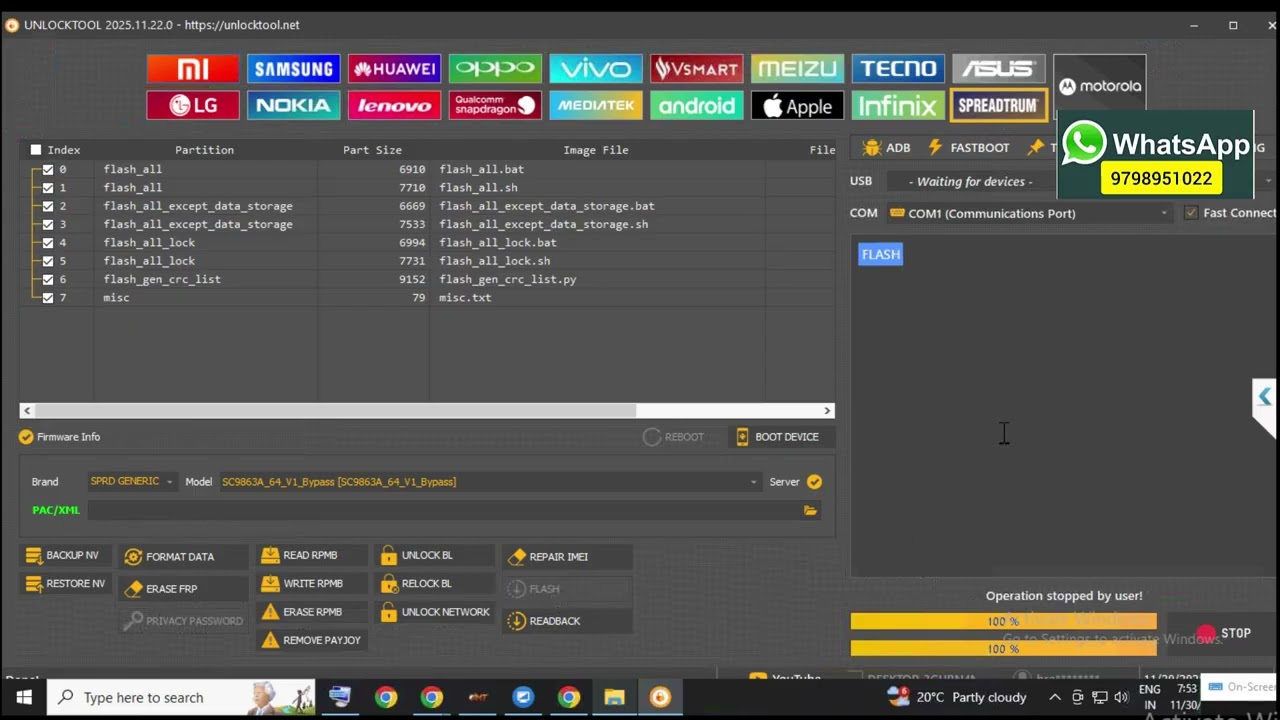Click the RESTORE NV button
The height and width of the screenshot is (720, 1280).
coord(66,584)
